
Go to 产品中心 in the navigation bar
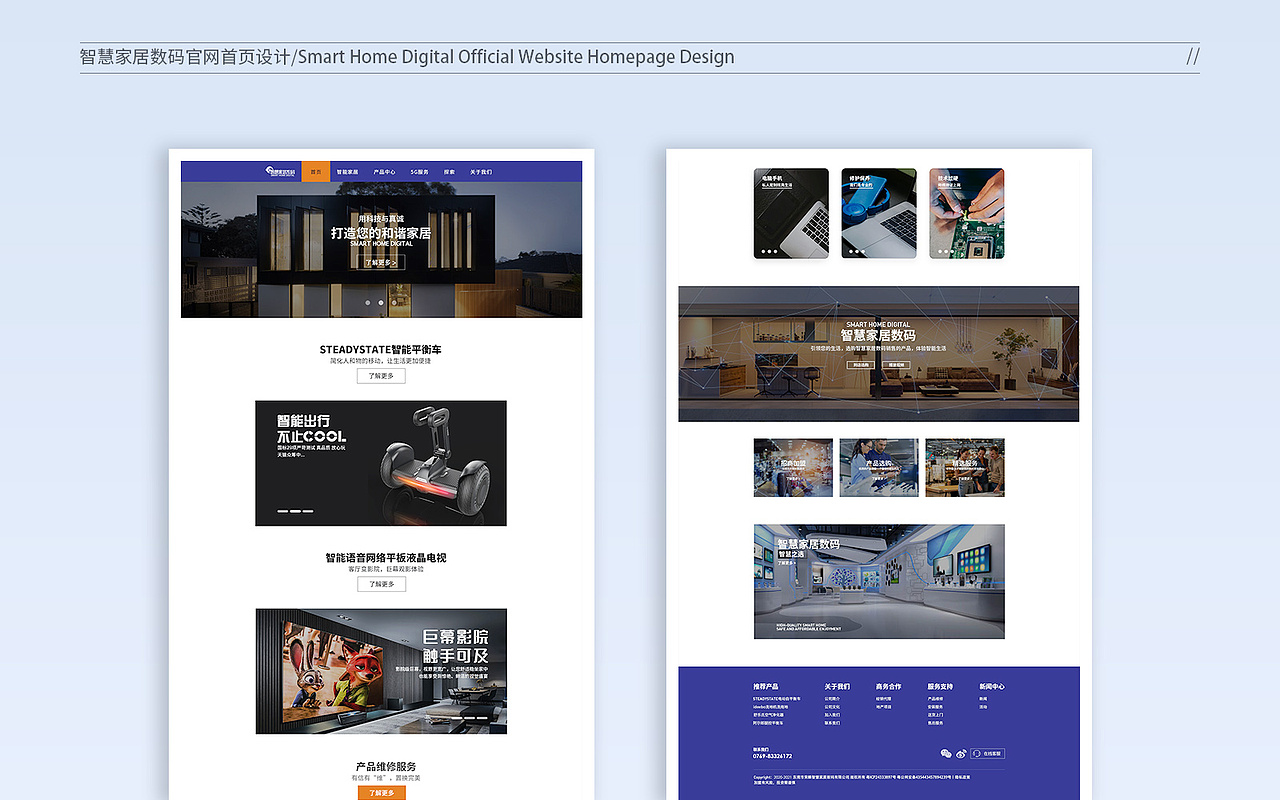[384, 171]
